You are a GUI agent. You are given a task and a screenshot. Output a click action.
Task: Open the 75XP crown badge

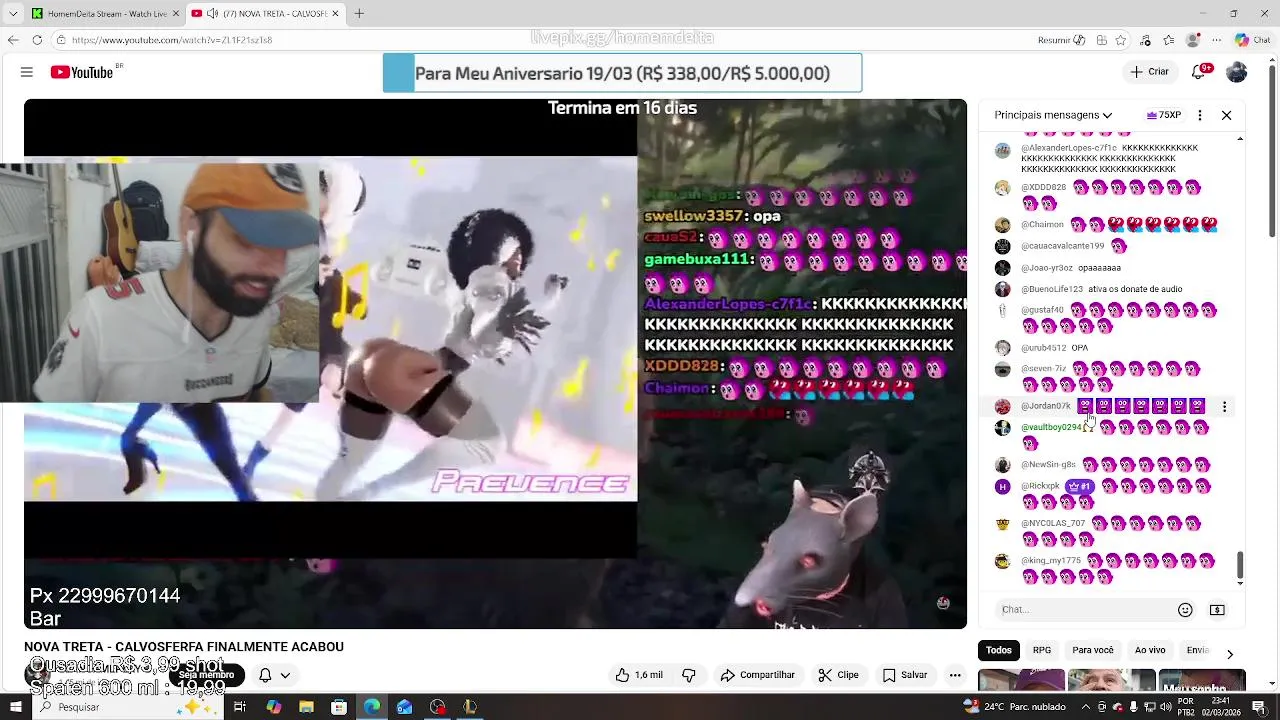1164,115
